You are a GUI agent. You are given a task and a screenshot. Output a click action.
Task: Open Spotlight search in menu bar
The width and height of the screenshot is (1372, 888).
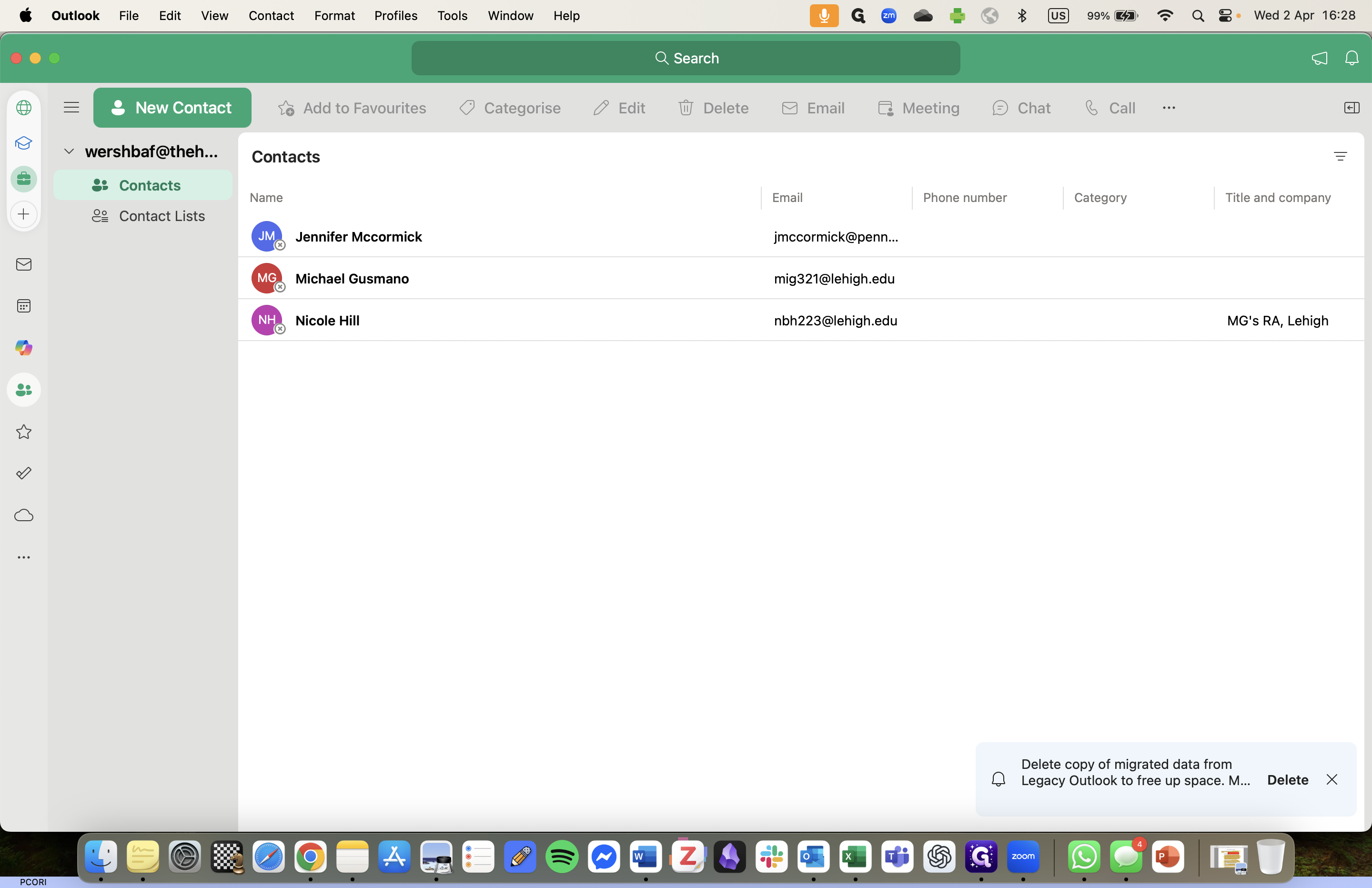coord(1198,16)
